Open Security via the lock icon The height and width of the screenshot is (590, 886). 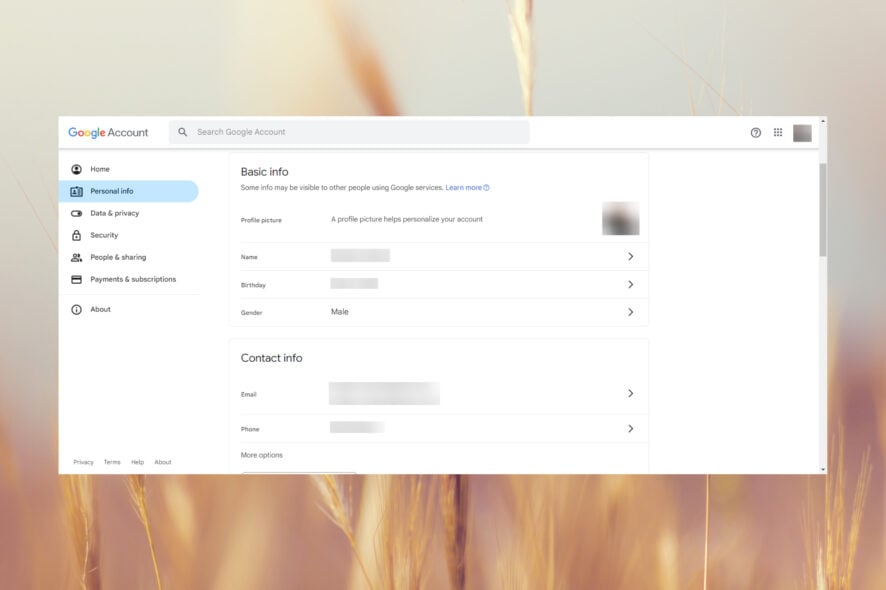(75, 234)
